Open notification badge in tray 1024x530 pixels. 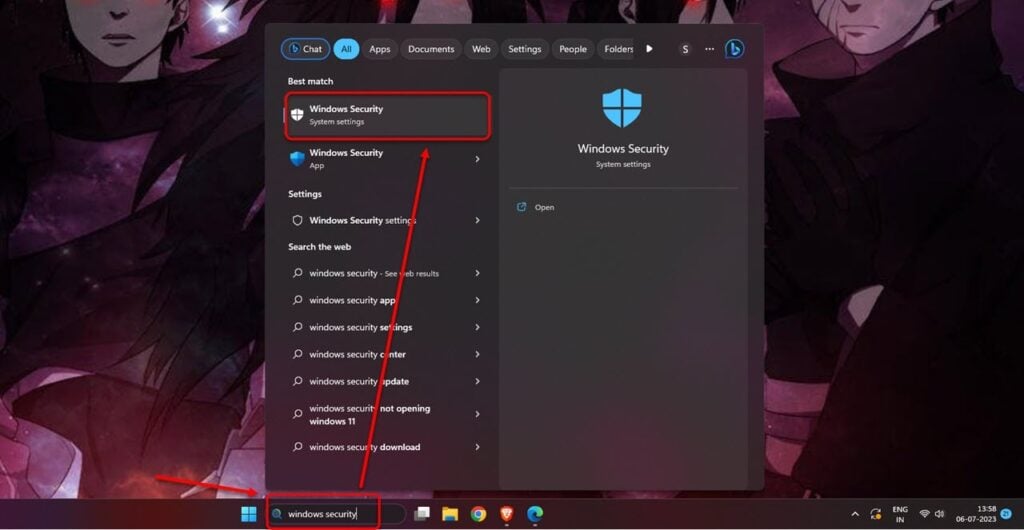pyautogui.click(x=1006, y=514)
